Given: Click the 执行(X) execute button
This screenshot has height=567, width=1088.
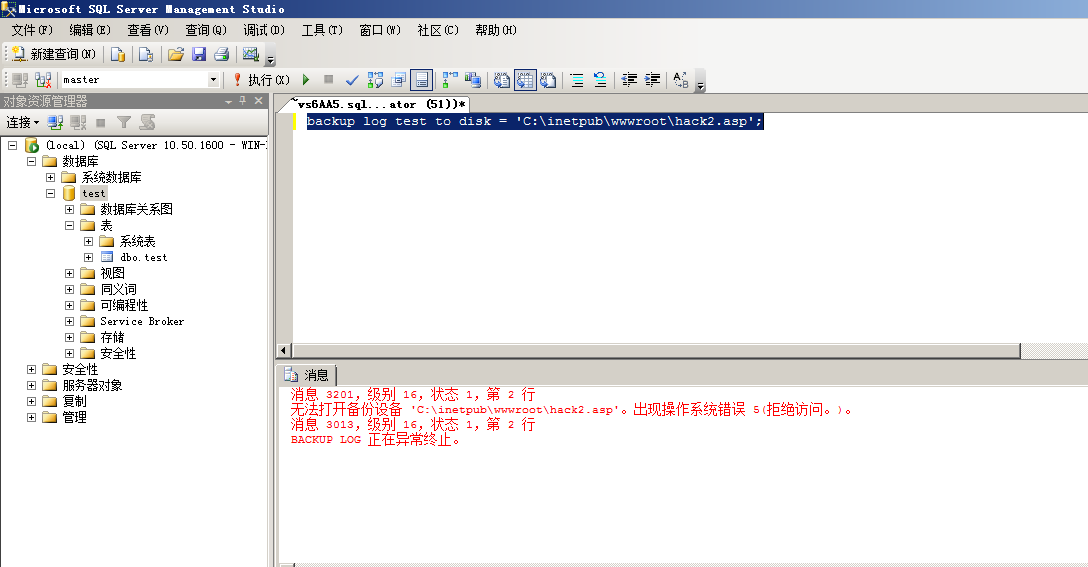Looking at the screenshot, I should (x=261, y=80).
